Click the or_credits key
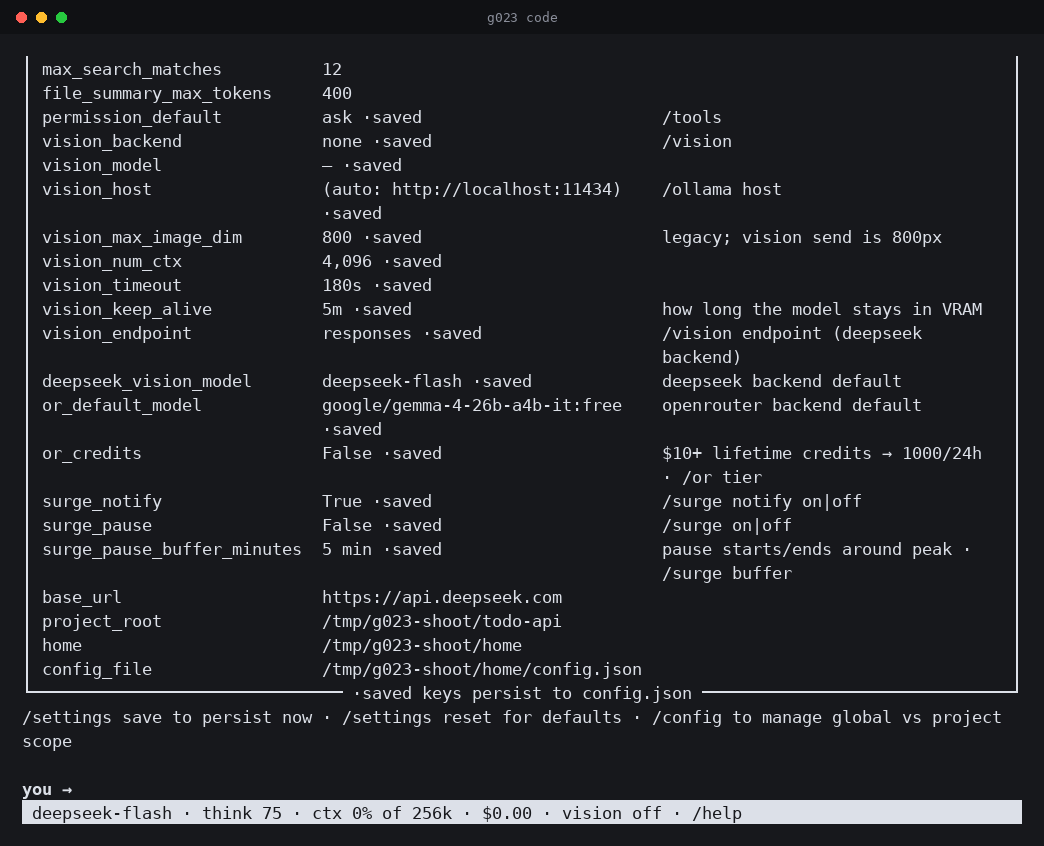Viewport: 1044px width, 846px height. point(92,453)
